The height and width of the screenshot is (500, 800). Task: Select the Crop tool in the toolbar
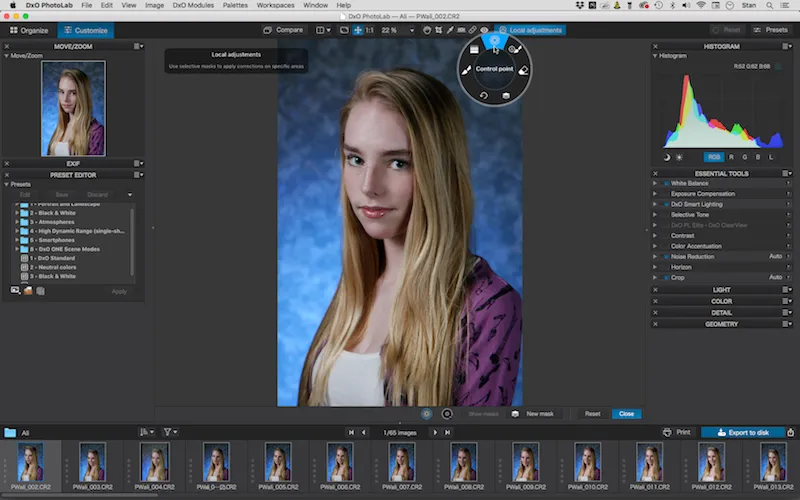438,30
